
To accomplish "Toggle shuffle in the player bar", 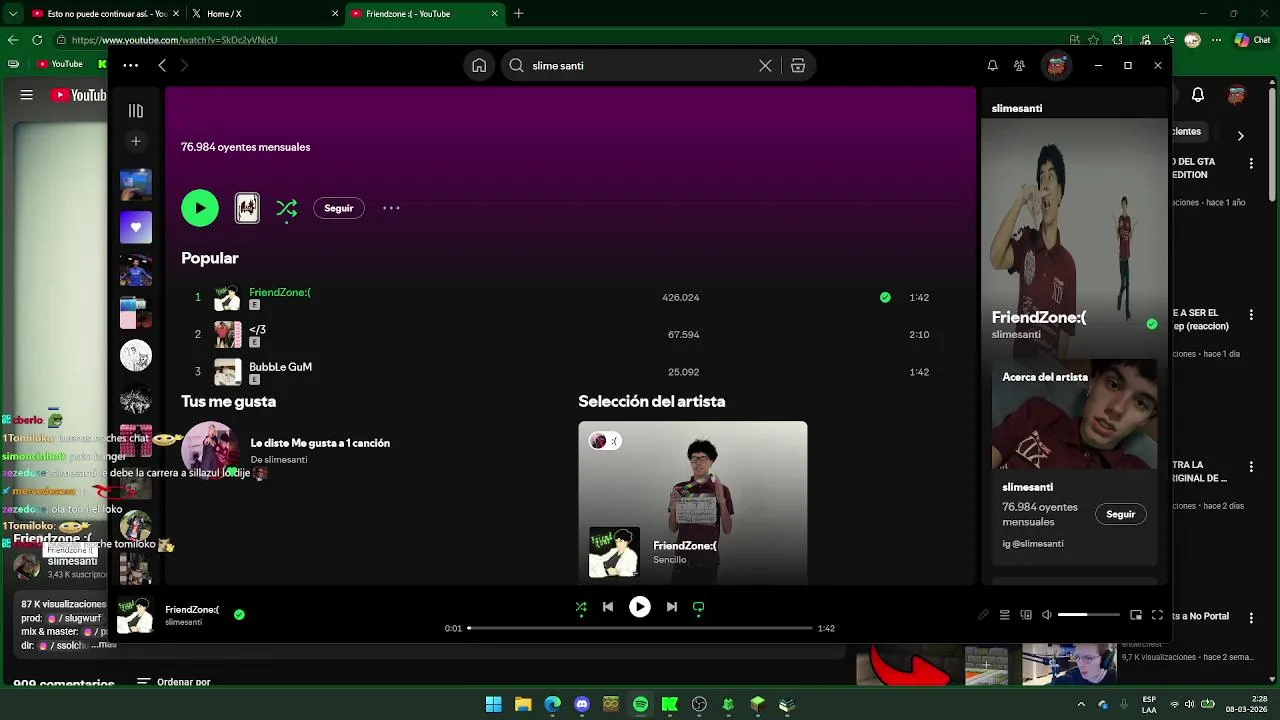I will (x=581, y=607).
